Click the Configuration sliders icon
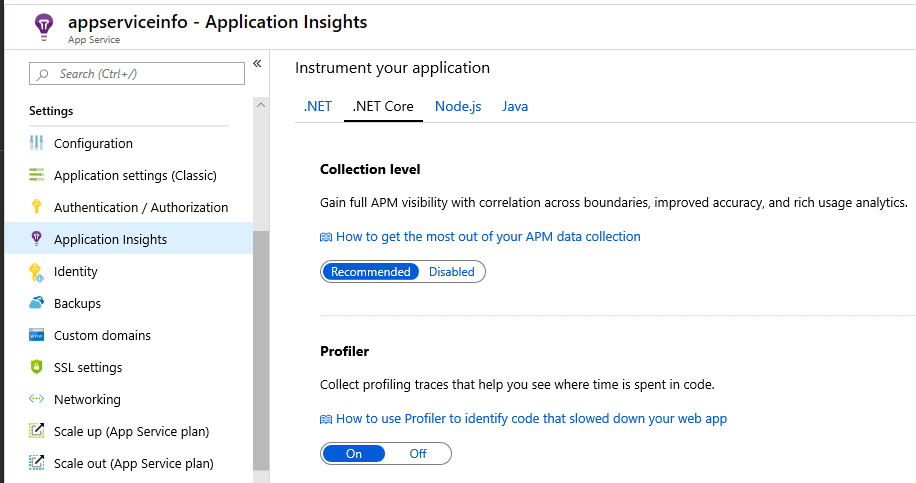Image resolution: width=916 pixels, height=483 pixels. (x=36, y=143)
